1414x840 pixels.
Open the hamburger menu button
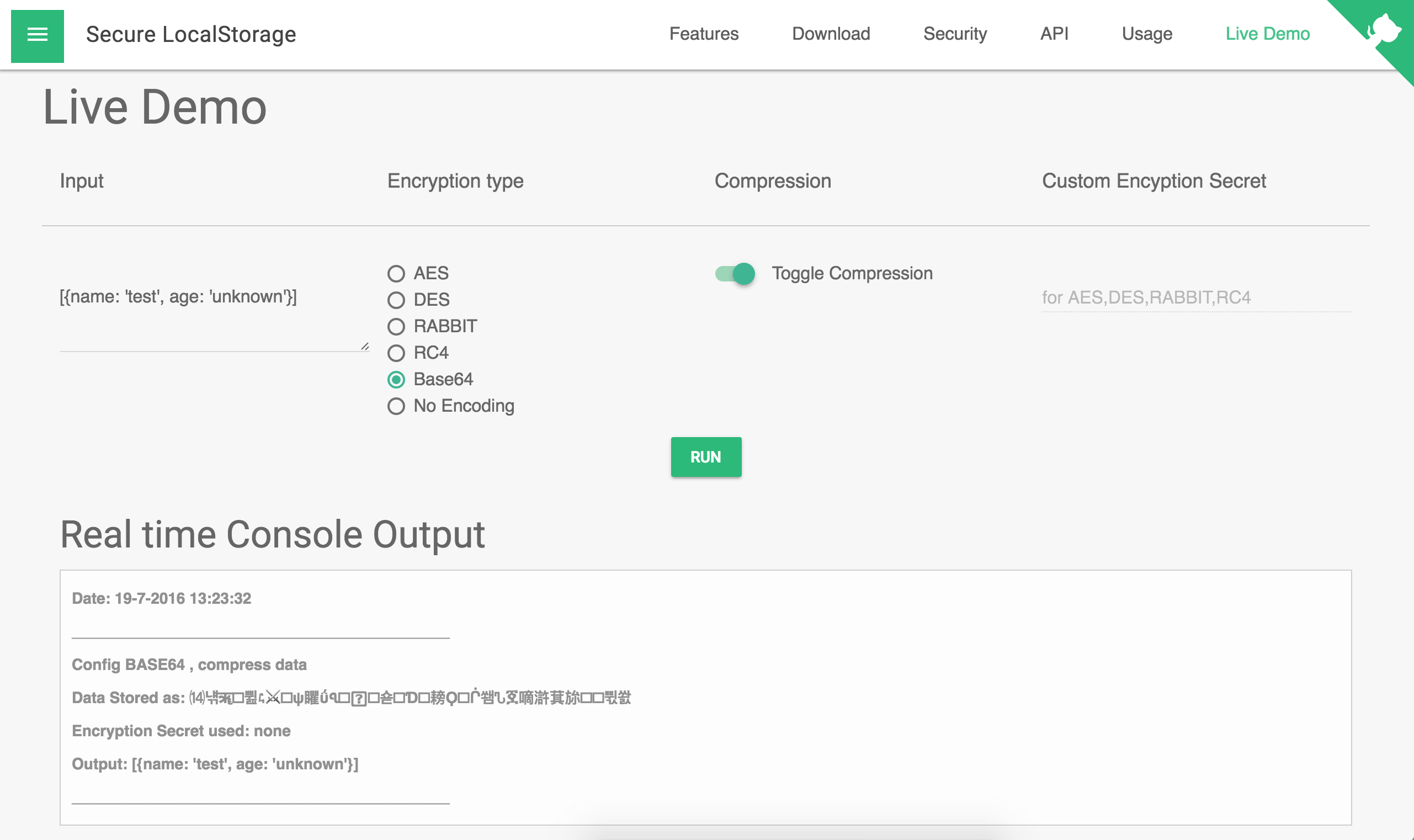(x=38, y=36)
